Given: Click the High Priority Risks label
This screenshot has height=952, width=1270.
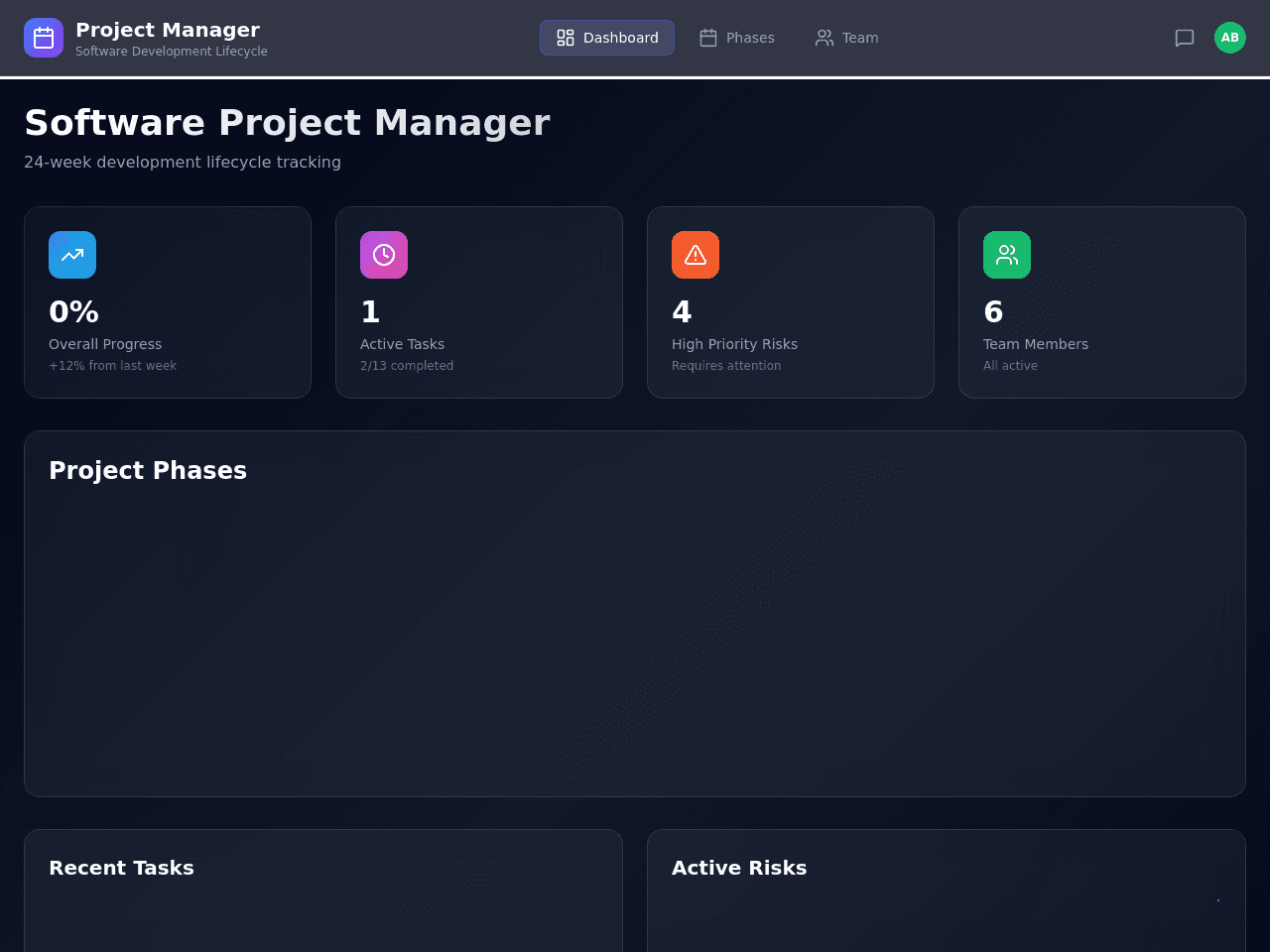Looking at the screenshot, I should pos(734,344).
